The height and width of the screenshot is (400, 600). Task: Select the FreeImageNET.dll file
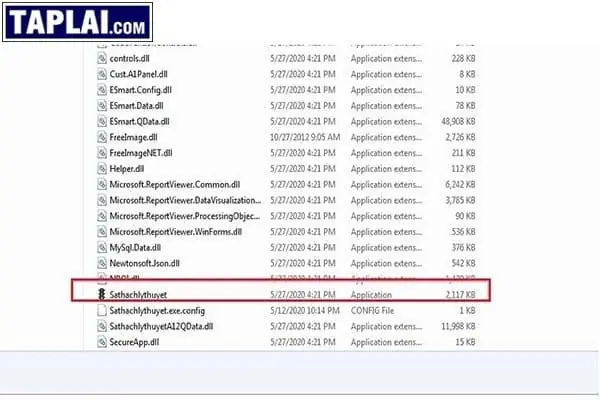point(141,153)
